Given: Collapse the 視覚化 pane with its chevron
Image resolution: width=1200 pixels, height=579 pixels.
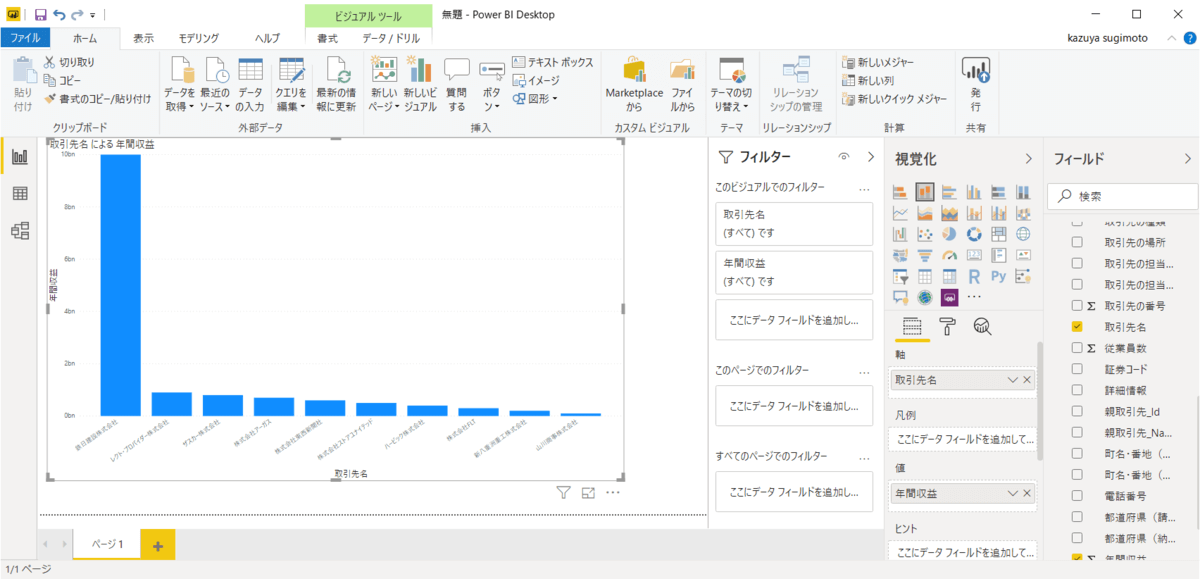Looking at the screenshot, I should [1029, 158].
